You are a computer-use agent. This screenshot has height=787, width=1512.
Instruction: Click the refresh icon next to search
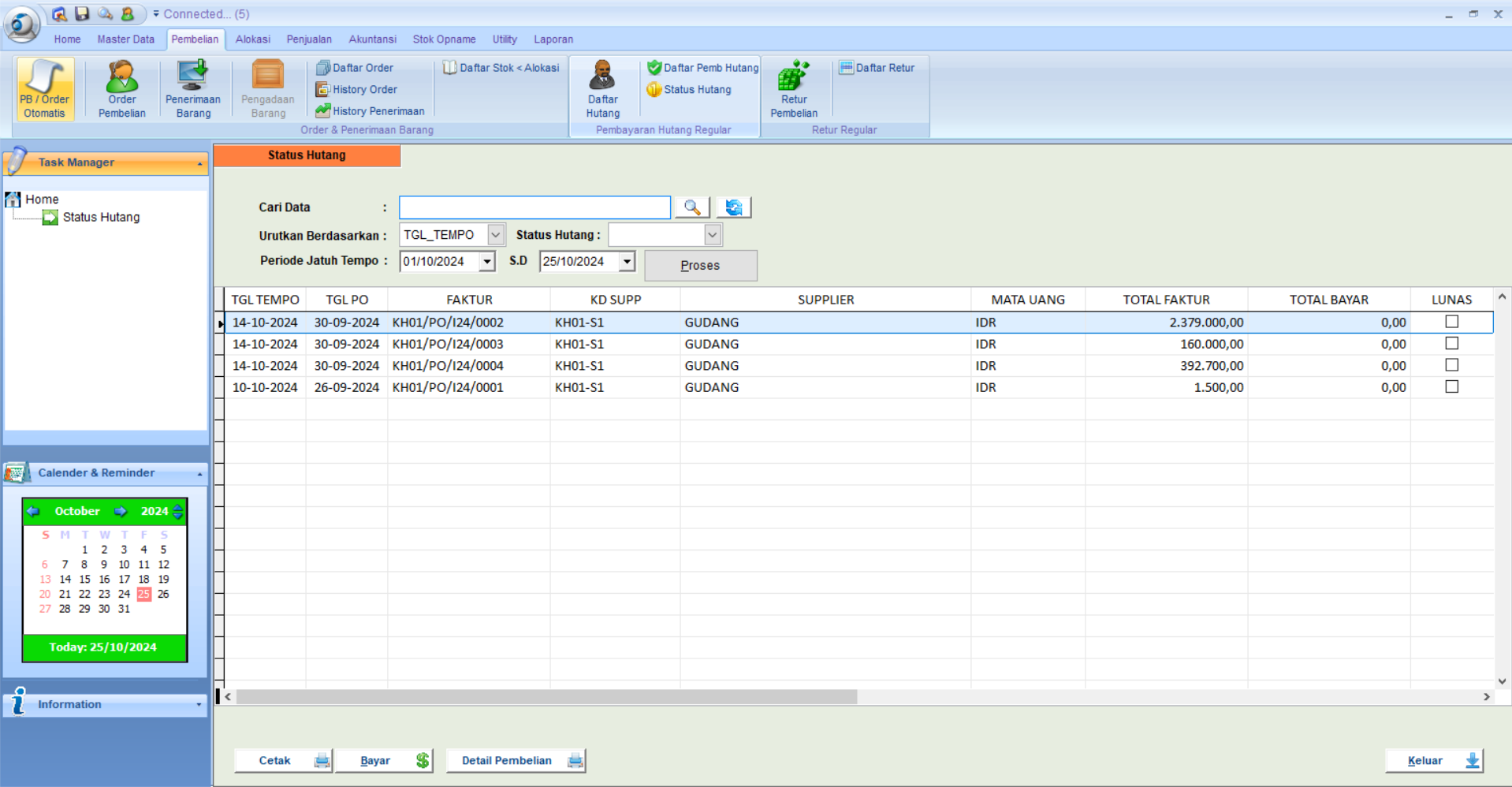[734, 207]
